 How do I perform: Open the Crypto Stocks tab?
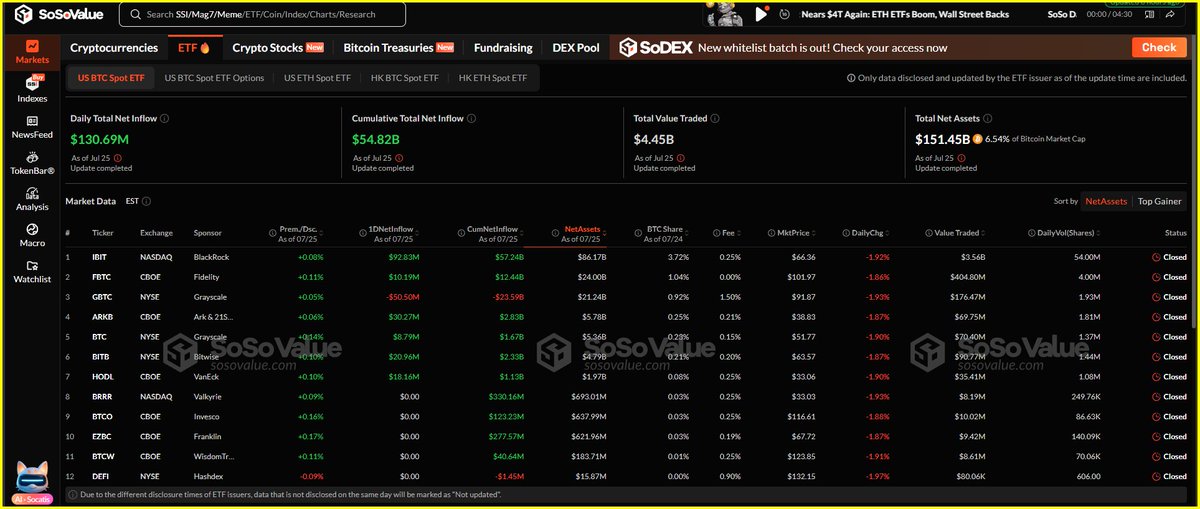point(277,47)
